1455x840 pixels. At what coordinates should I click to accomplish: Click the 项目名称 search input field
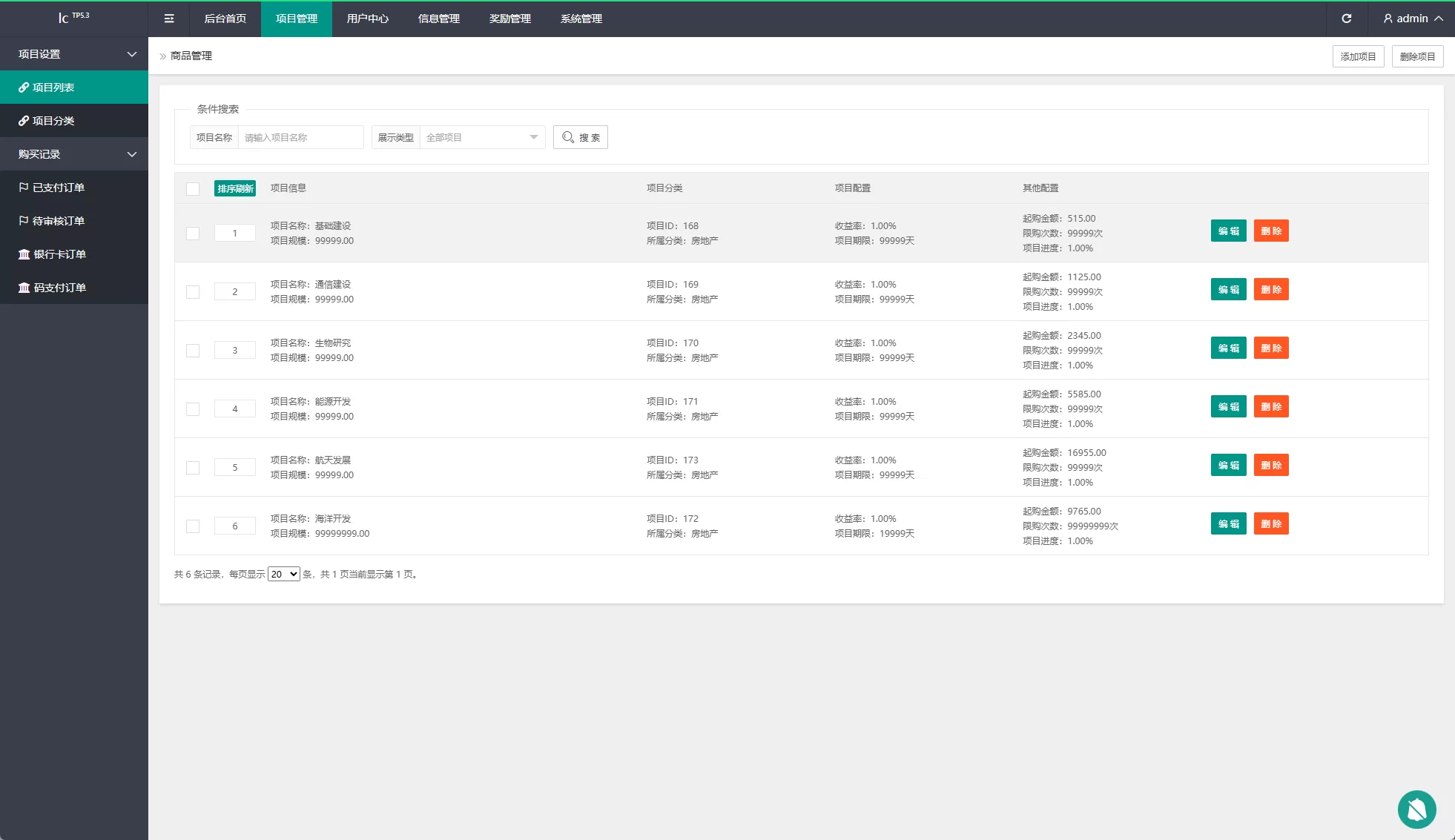[300, 137]
